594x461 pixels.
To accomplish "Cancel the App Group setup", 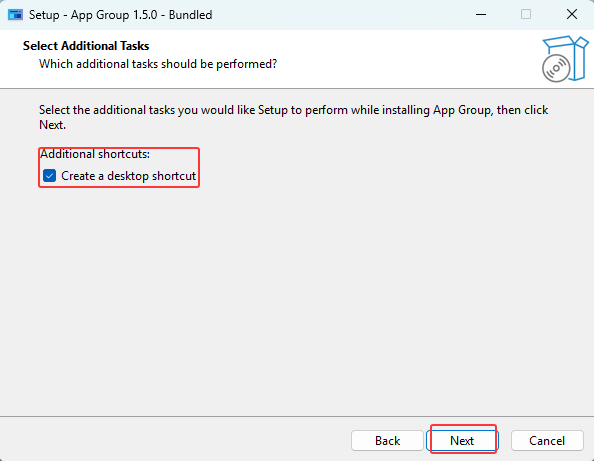I will (x=547, y=441).
